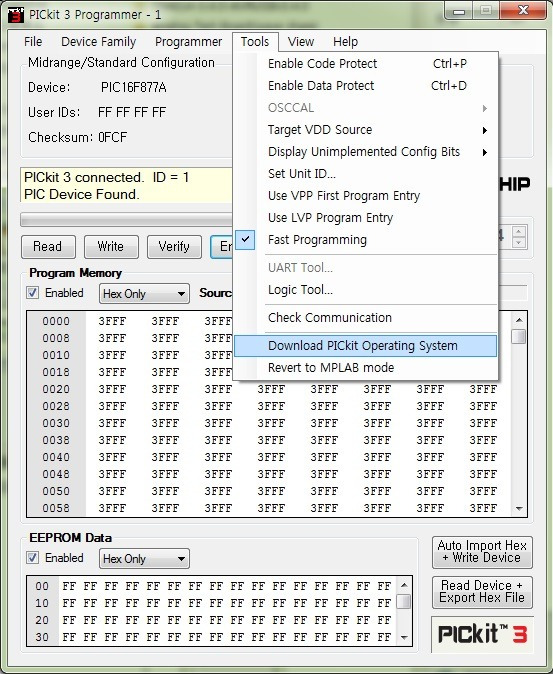The width and height of the screenshot is (553, 674).
Task: Click first FF byte in EEPROM row 30
Action: coord(69,637)
